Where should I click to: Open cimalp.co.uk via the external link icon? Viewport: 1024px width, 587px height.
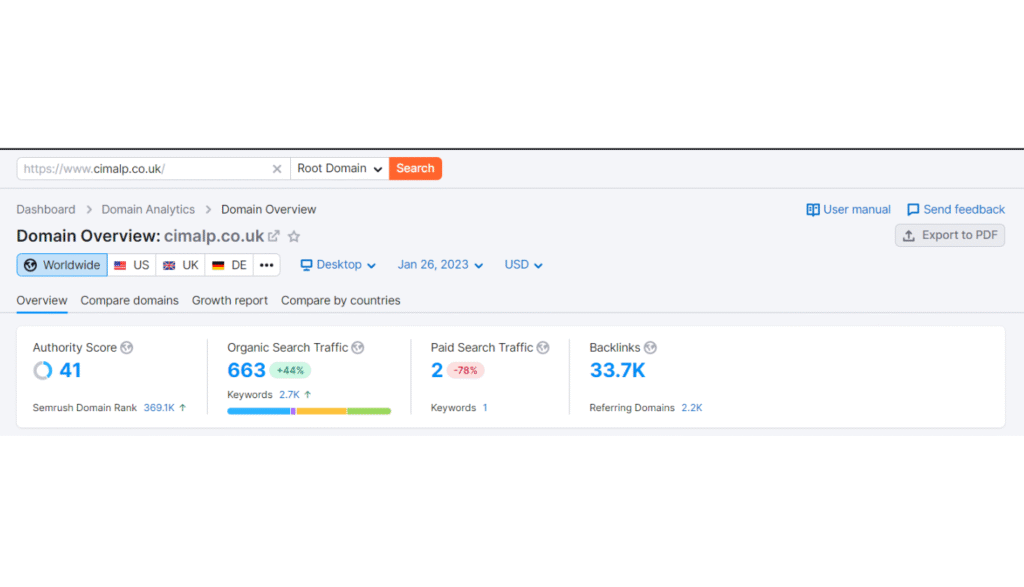coord(274,236)
